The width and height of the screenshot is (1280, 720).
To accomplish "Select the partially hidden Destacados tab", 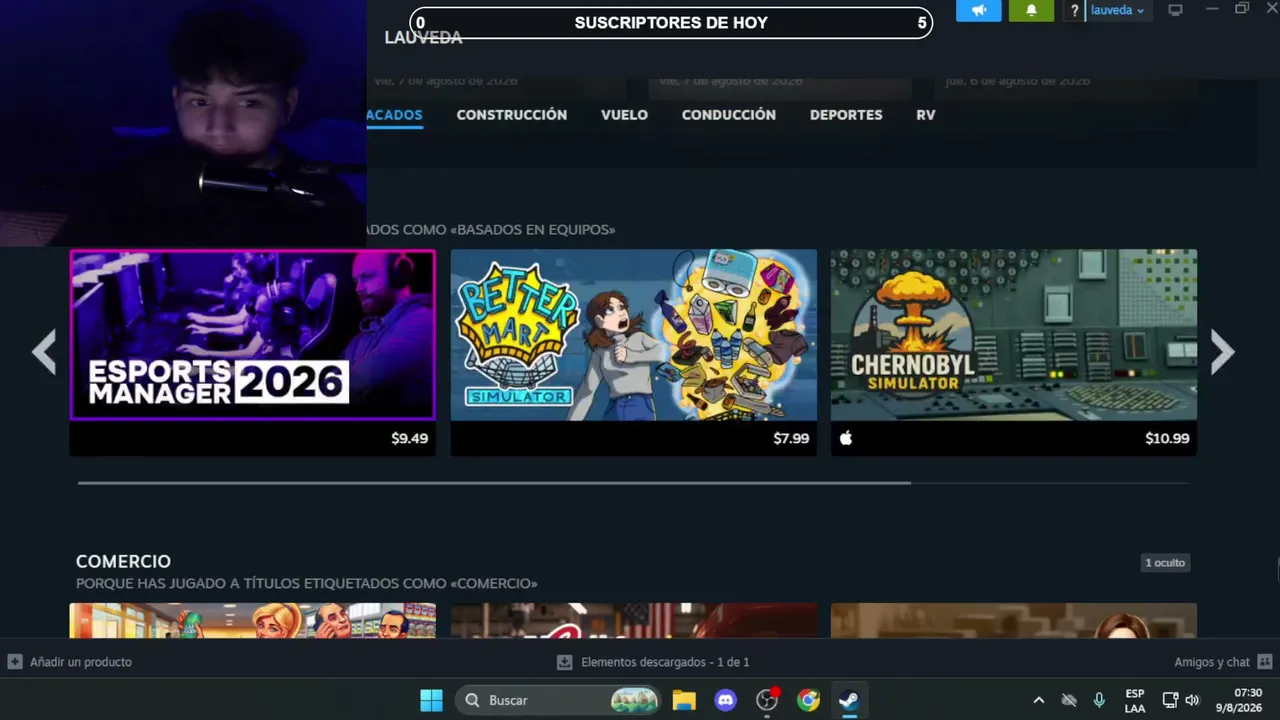I will point(395,115).
